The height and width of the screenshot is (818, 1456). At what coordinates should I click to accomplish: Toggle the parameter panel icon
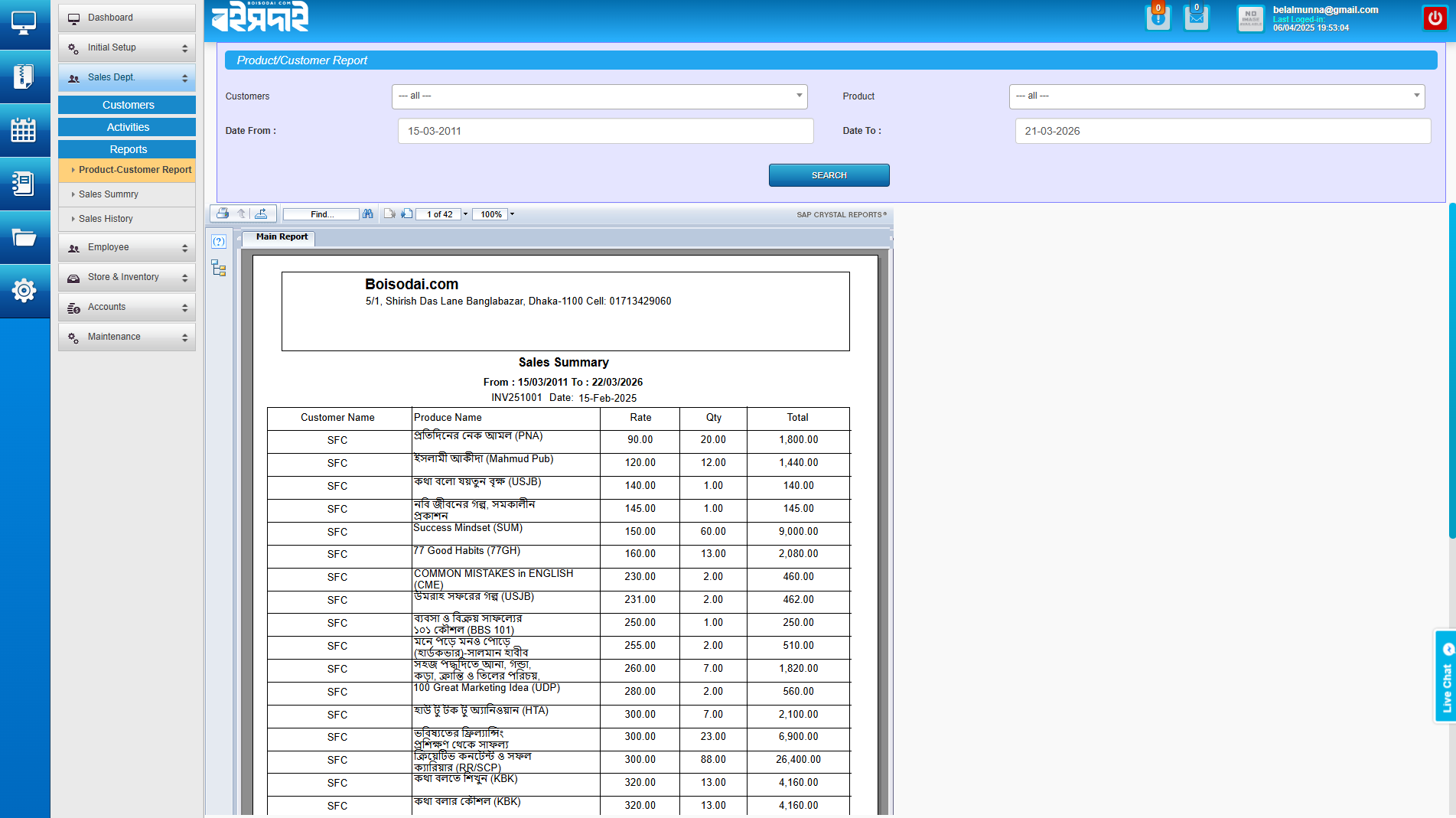[219, 242]
